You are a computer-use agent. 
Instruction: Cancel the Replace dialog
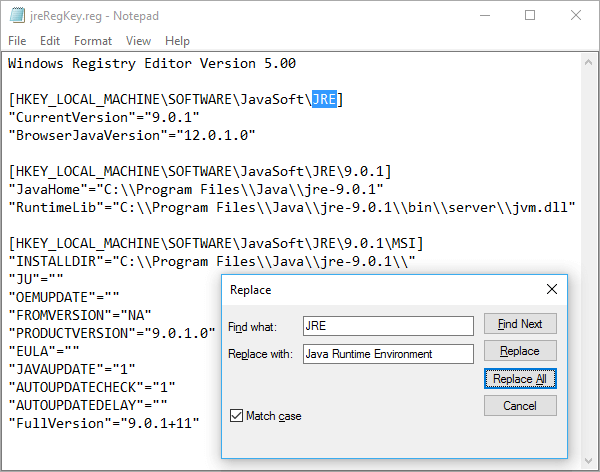click(x=520, y=405)
